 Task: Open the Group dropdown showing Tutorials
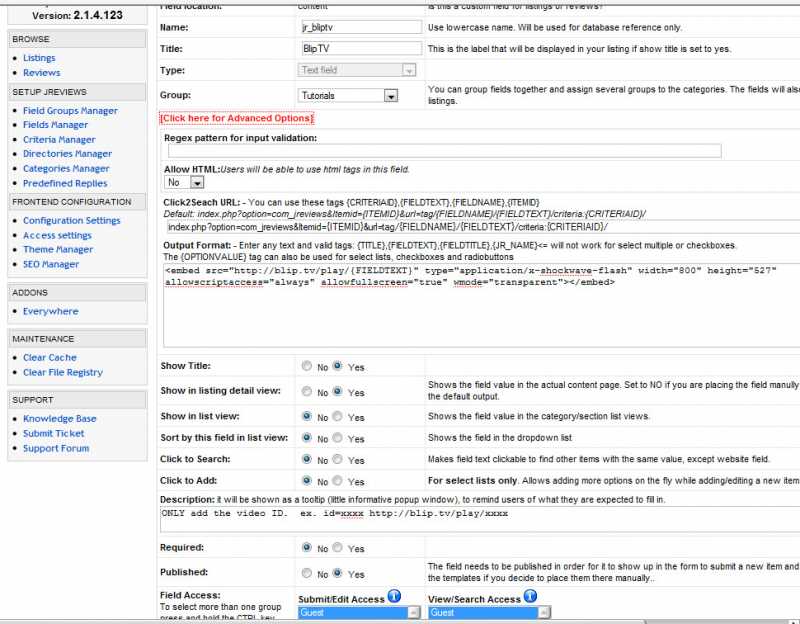point(347,95)
